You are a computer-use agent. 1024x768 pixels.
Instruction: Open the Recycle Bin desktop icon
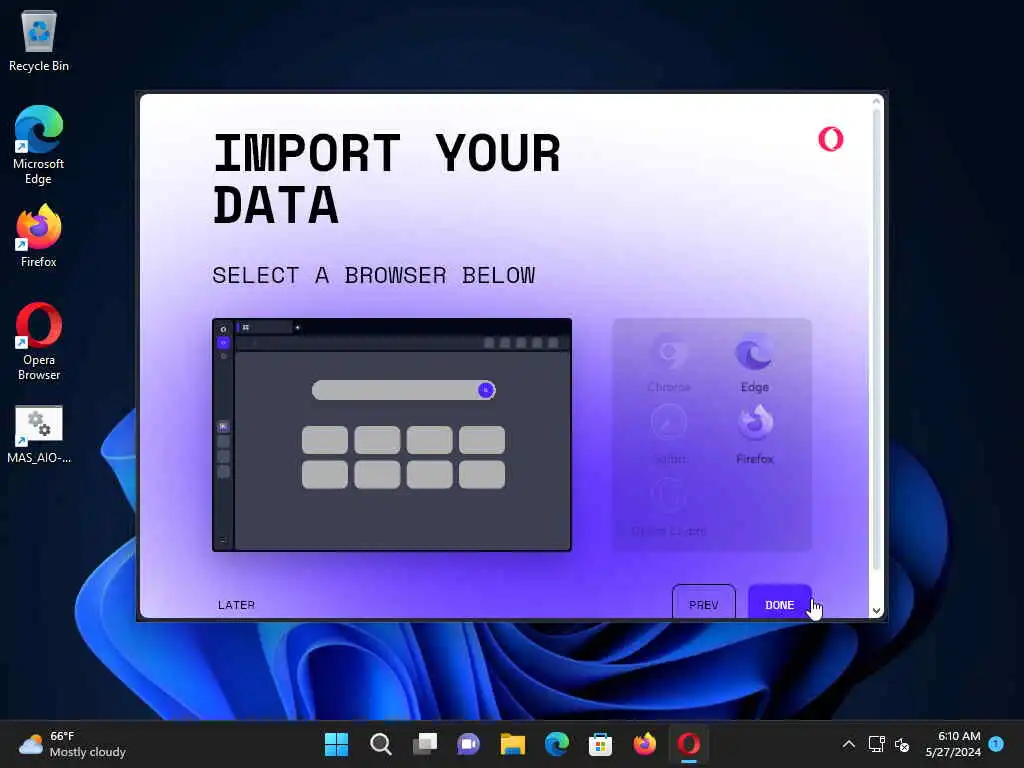(x=39, y=41)
